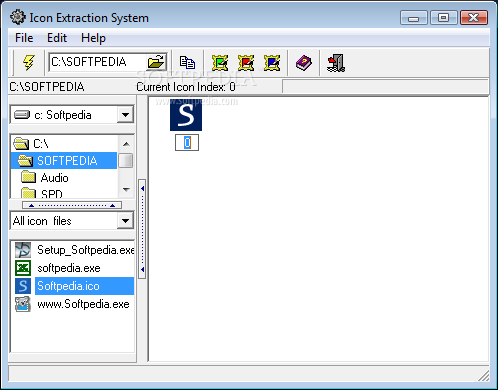The image size is (498, 390).
Task: Expand the All icon files filter dropdown
Action: [125, 220]
